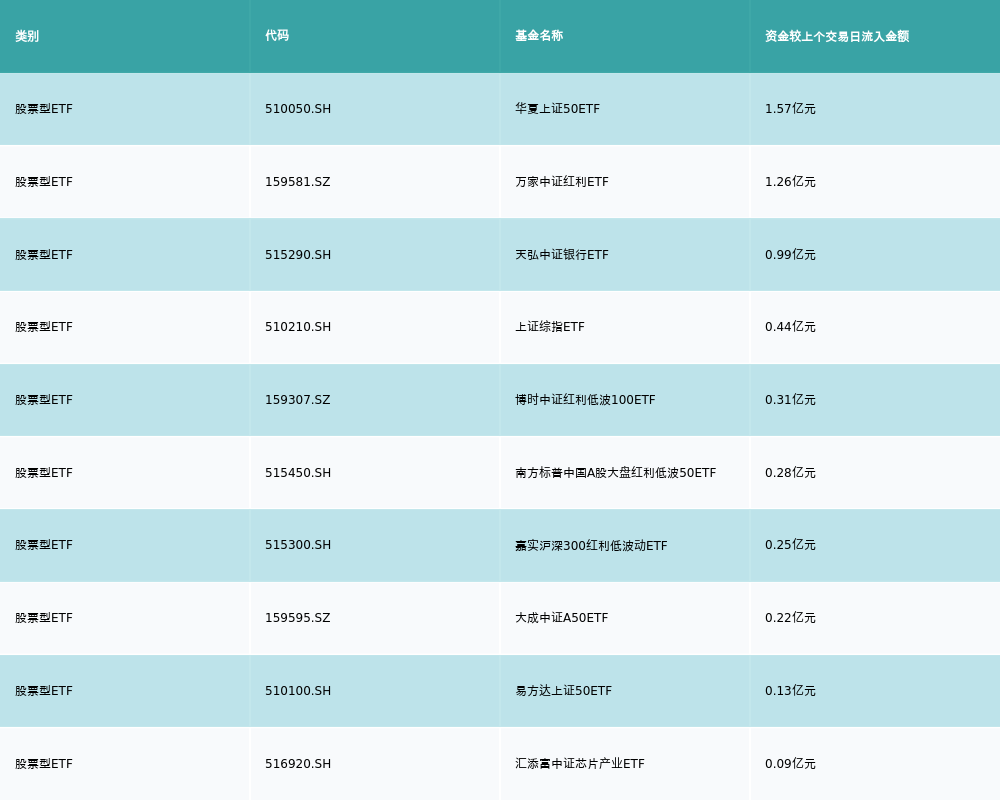
Task: Click the 汇添富中证芯片产业ETF name
Action: [579, 764]
